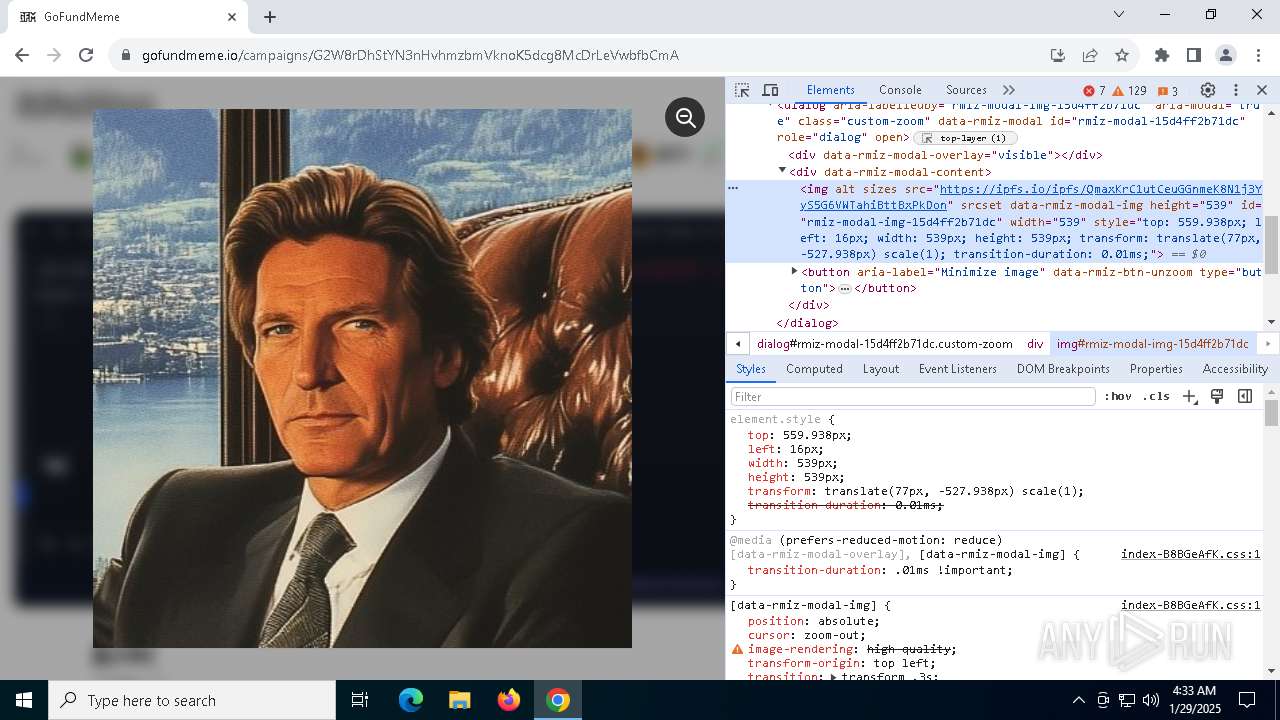The height and width of the screenshot is (720, 1280).
Task: Open the Properties tab
Action: [x=1156, y=369]
